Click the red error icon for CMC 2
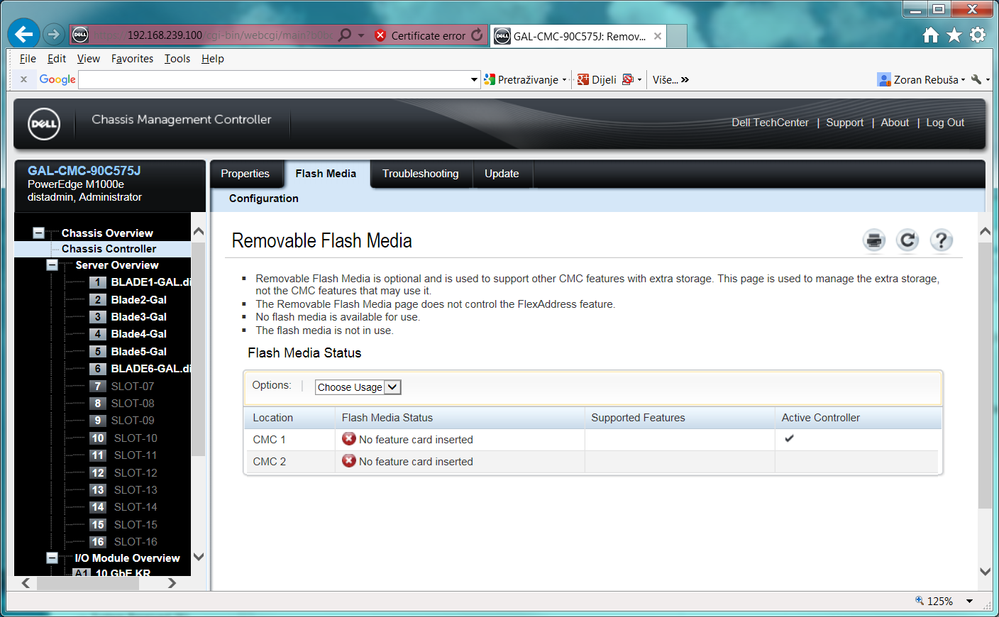Screen dimensions: 999x617 tap(349, 460)
